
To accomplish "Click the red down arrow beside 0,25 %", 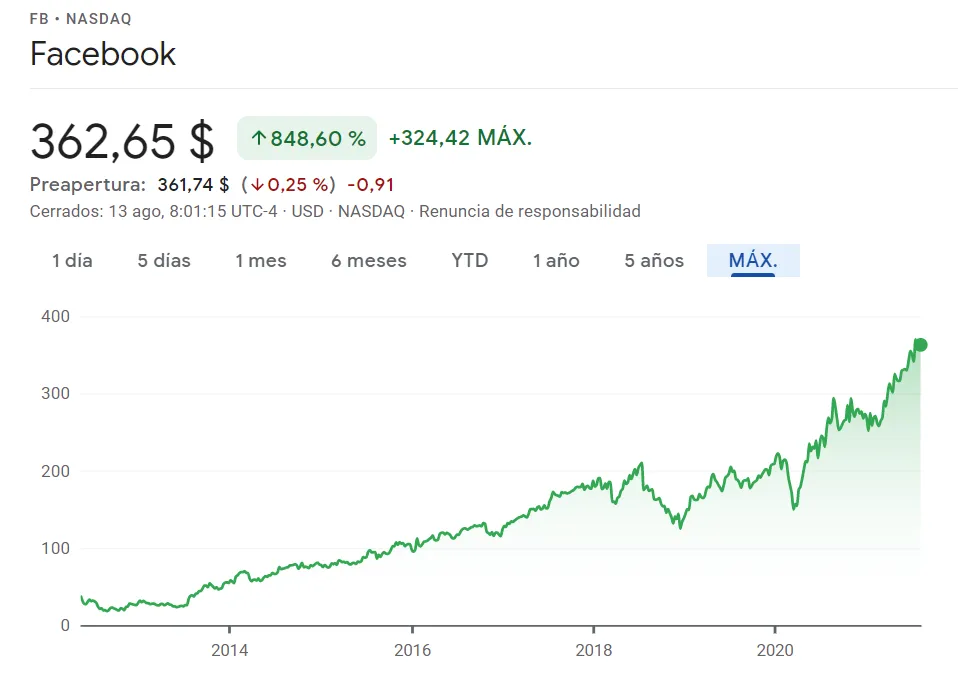I will click(258, 184).
